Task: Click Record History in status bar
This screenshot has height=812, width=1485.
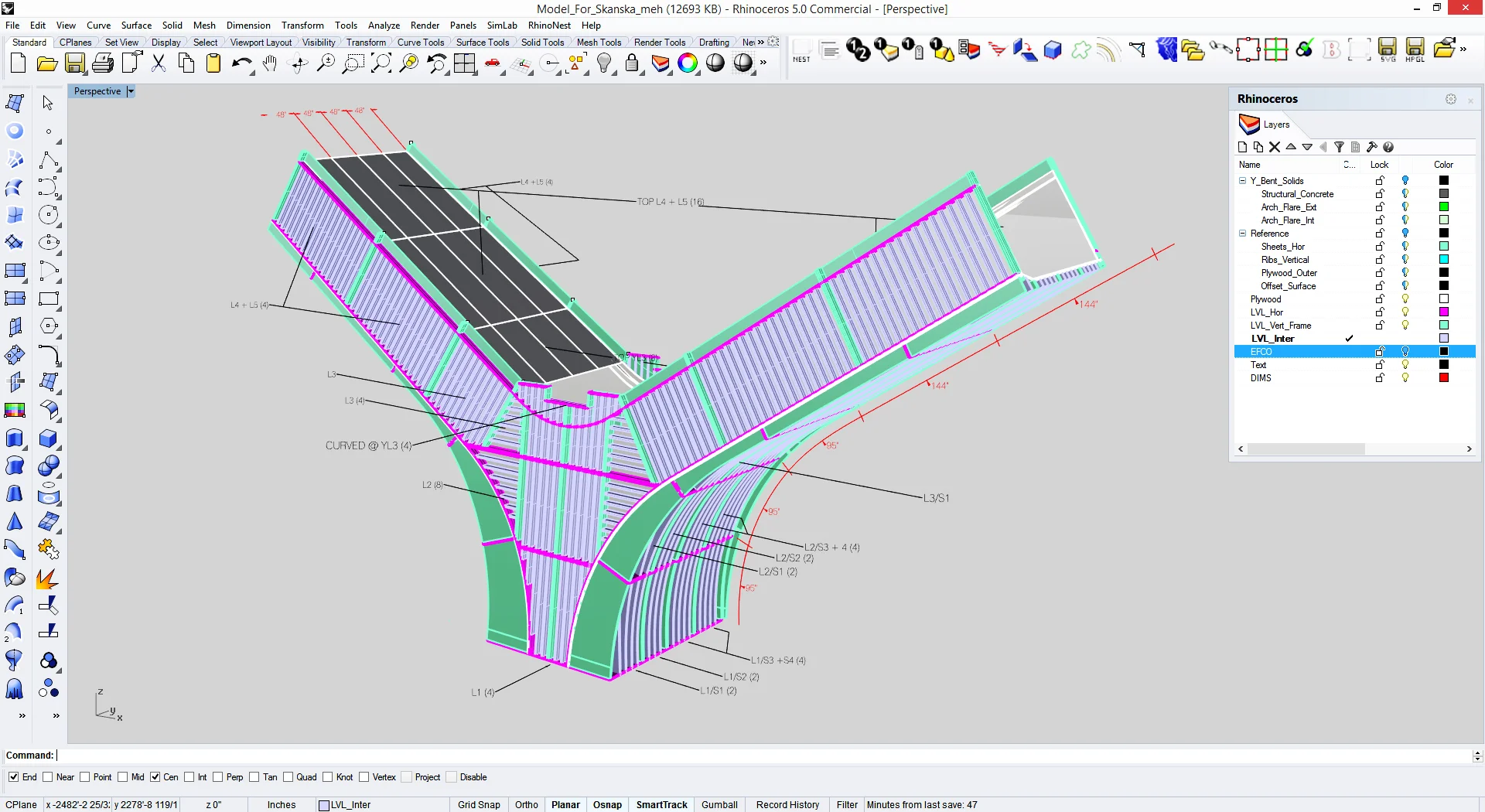Action: click(787, 805)
